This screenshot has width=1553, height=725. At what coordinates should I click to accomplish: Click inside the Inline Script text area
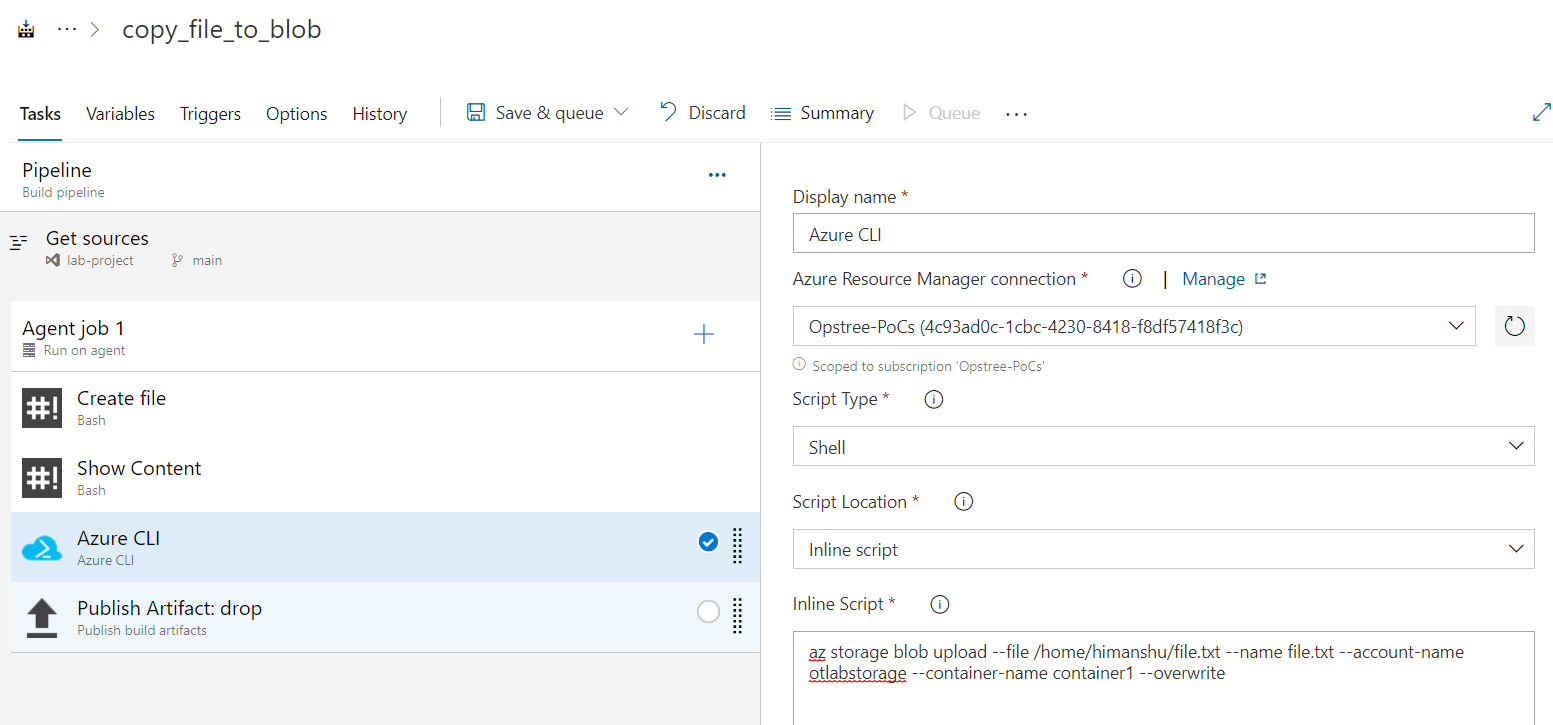click(1163, 678)
